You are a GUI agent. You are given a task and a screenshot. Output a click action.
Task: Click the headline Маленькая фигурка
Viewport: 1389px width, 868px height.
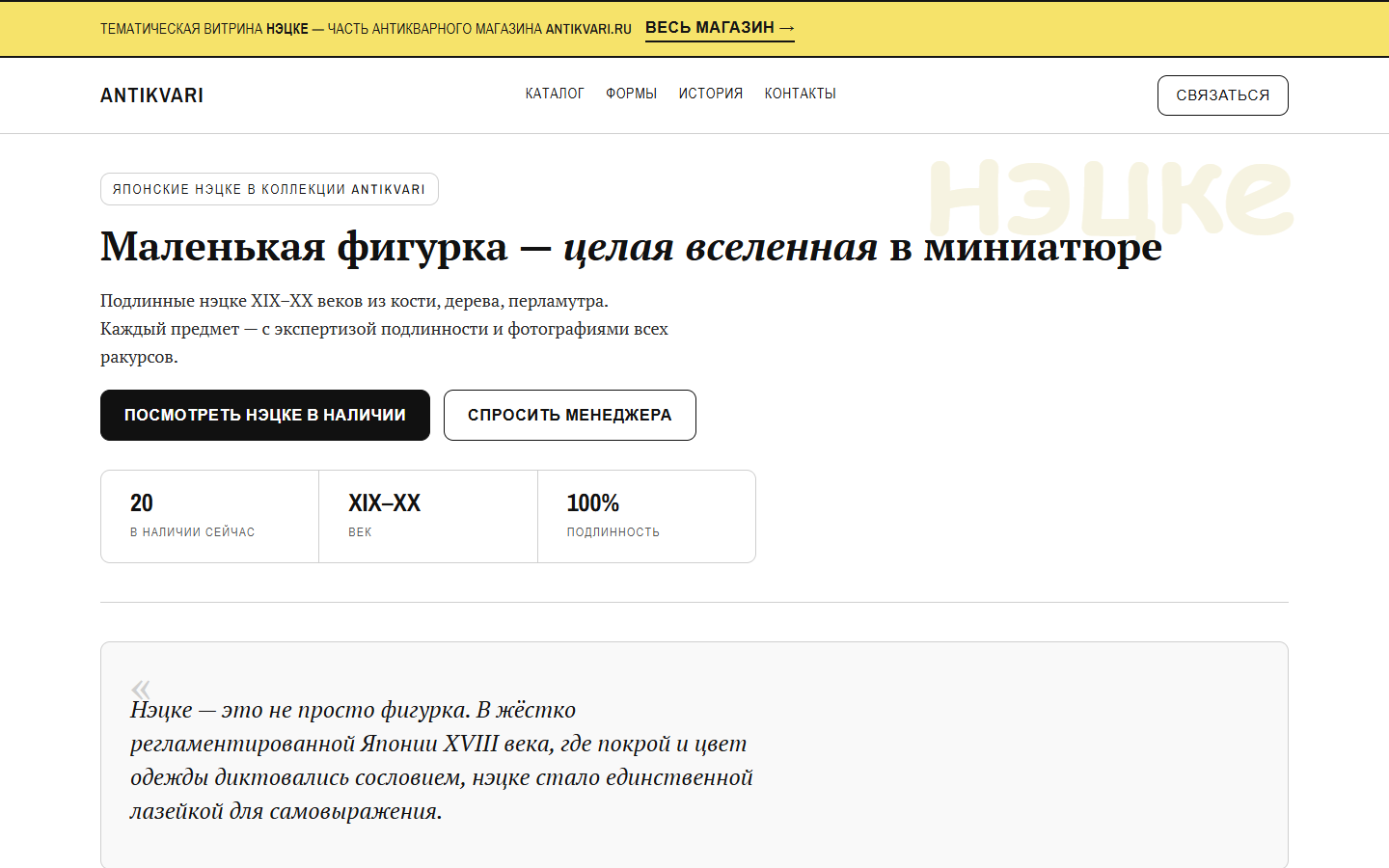[631, 247]
